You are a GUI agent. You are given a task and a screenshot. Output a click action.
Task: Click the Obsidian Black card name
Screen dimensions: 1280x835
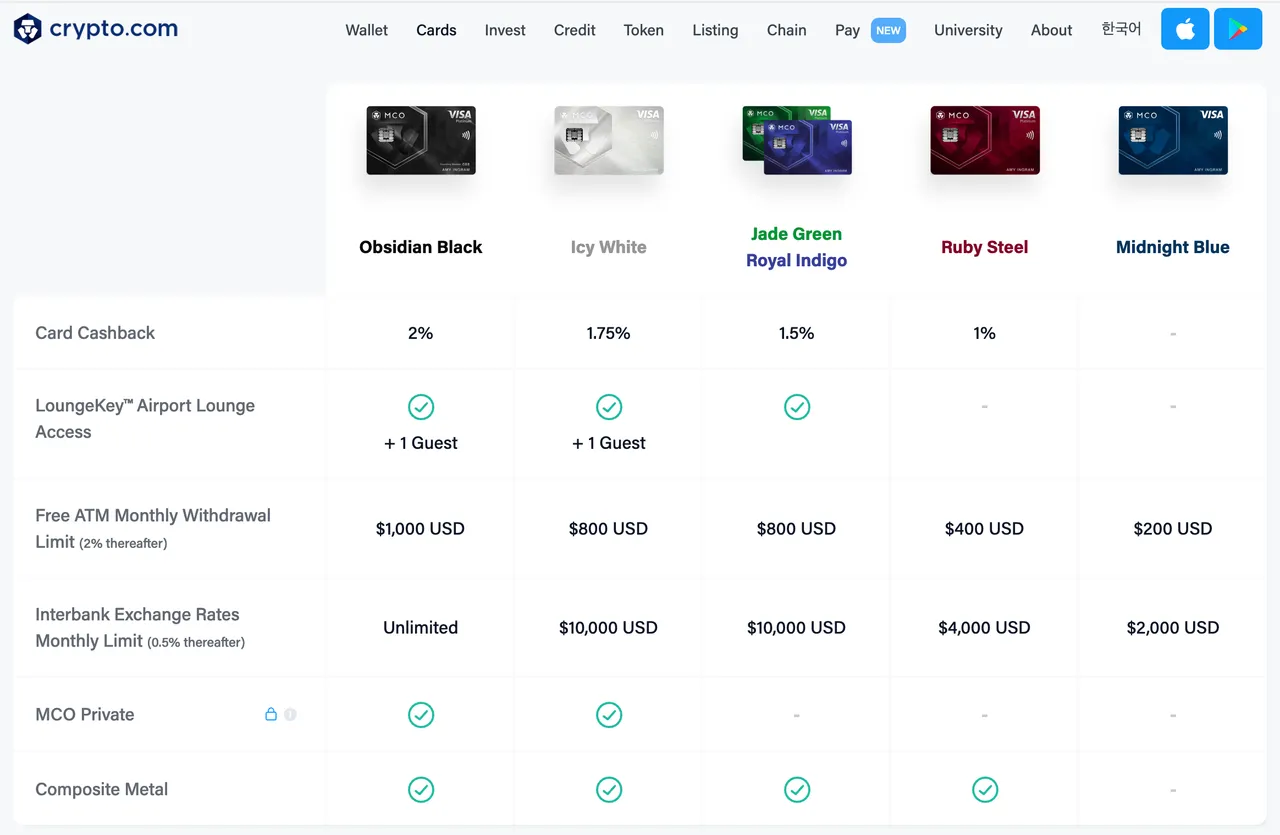pos(421,247)
